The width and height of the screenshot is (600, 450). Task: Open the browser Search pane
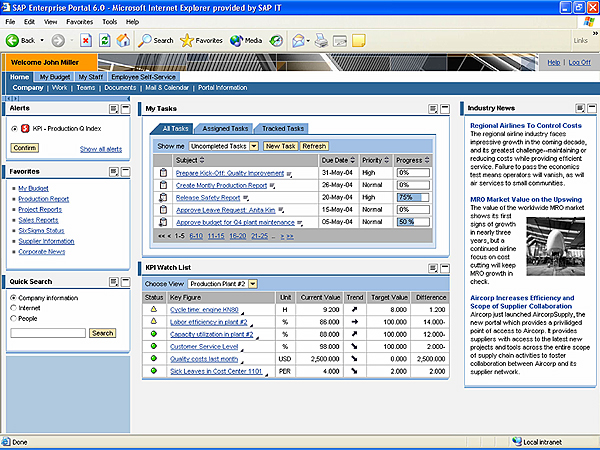[156, 40]
